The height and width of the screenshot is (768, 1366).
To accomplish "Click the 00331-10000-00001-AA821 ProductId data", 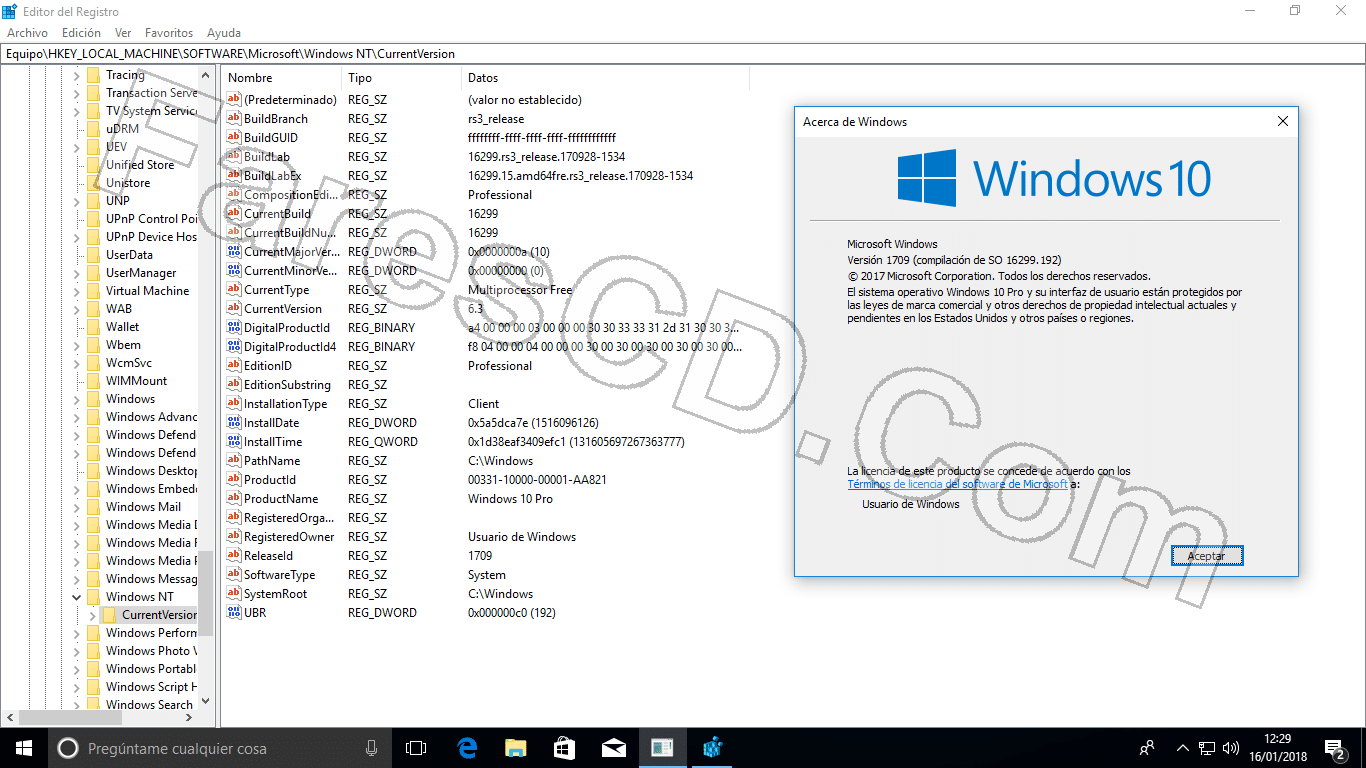I will point(537,480).
